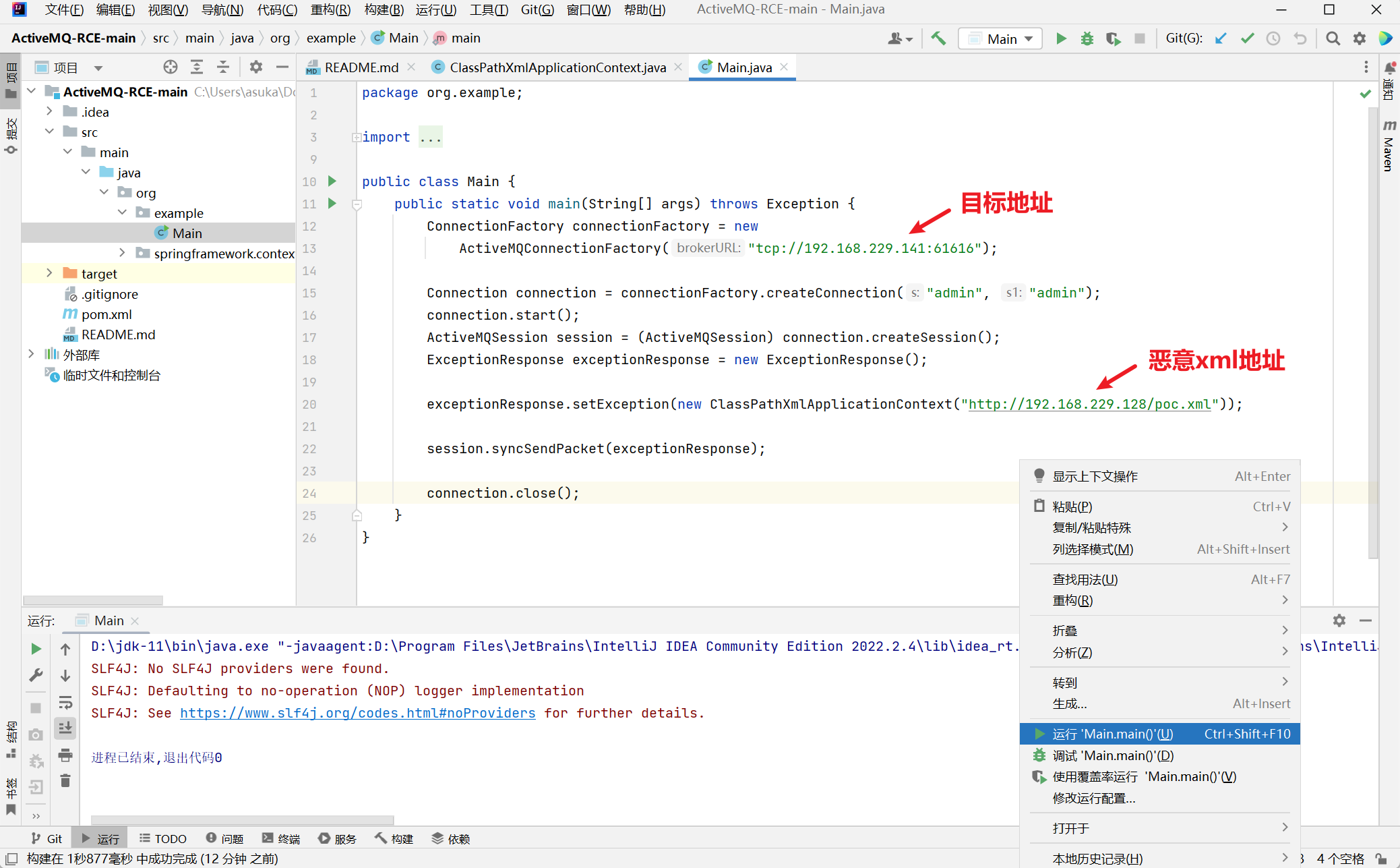Click trash icon to clear console output

click(65, 781)
